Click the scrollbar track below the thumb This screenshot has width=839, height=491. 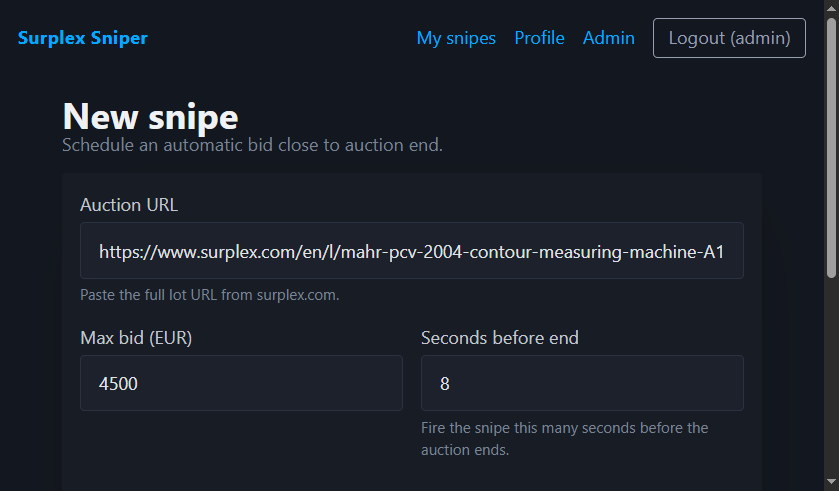tap(831, 380)
